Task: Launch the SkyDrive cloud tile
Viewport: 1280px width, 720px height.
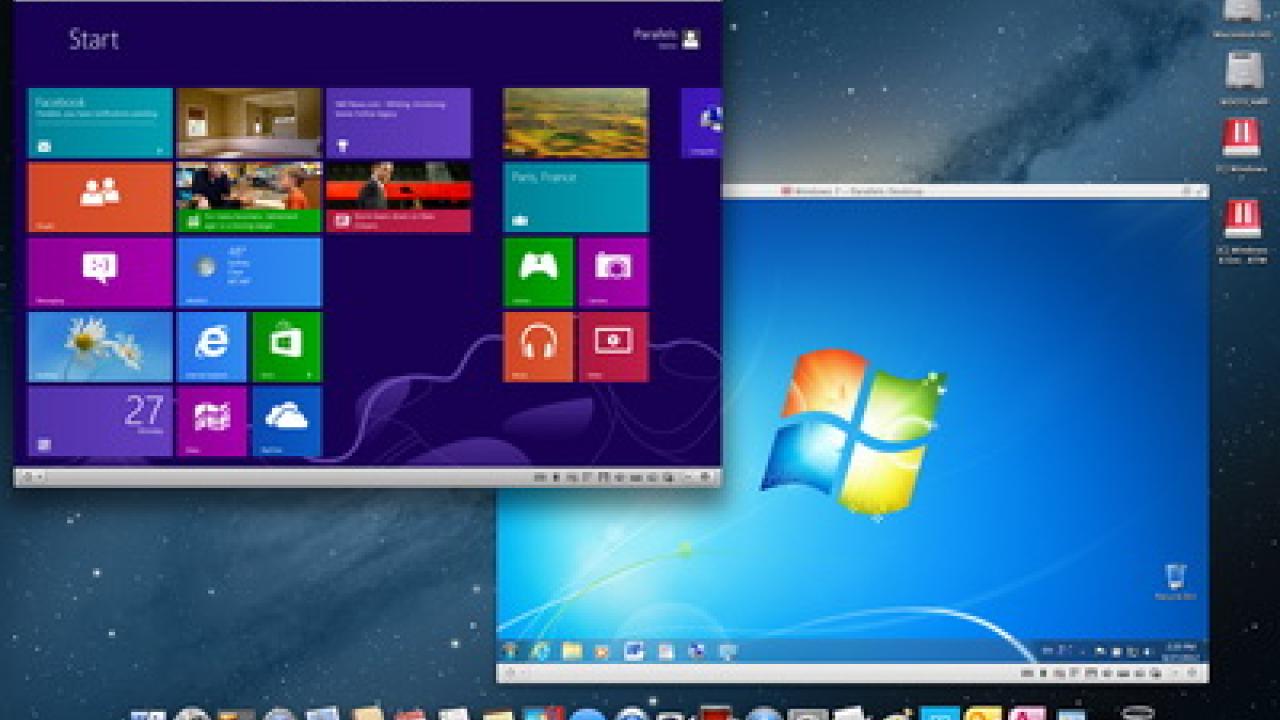Action: click(287, 421)
